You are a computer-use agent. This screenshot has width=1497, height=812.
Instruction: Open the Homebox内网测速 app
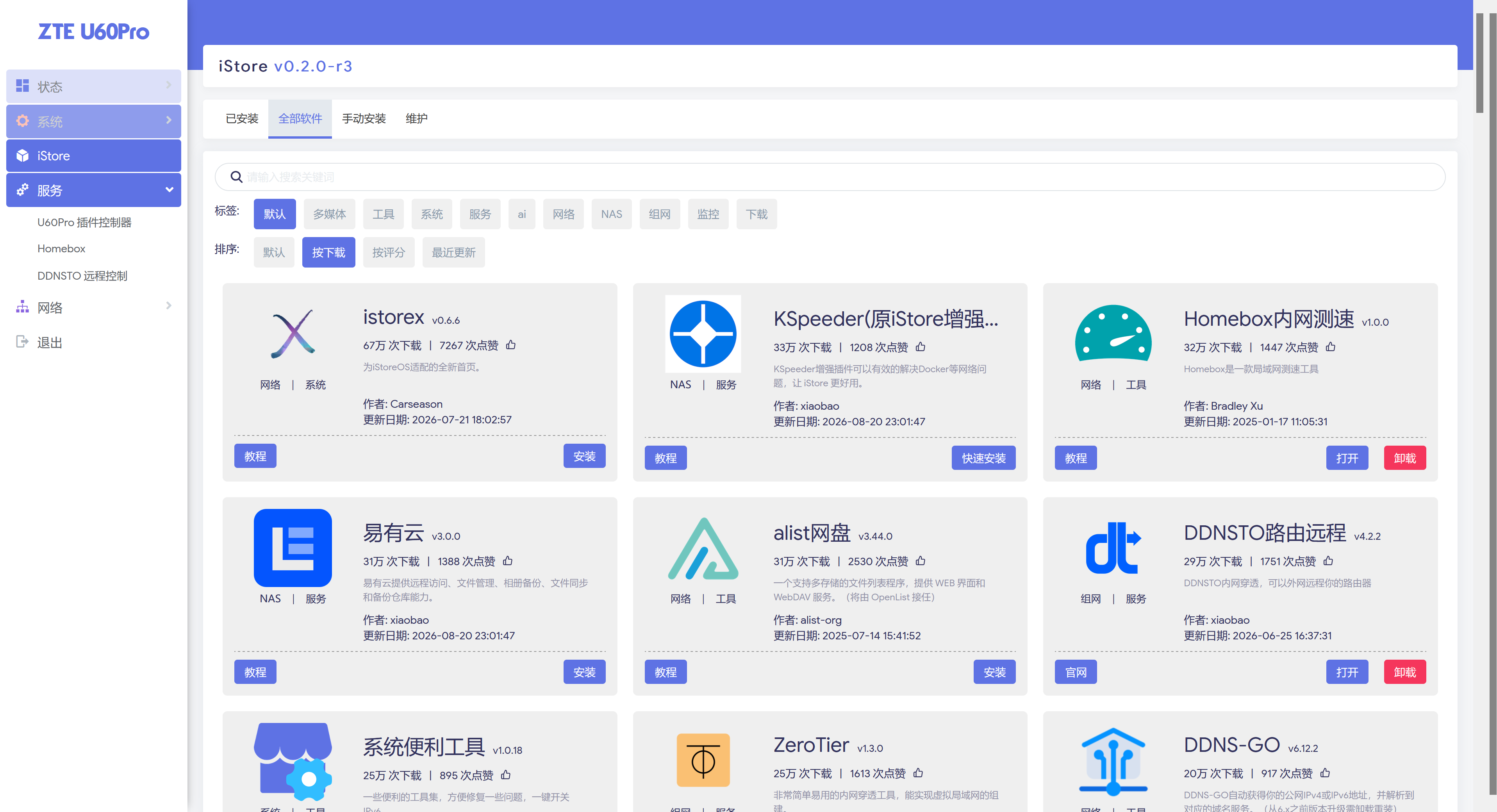click(x=1347, y=458)
